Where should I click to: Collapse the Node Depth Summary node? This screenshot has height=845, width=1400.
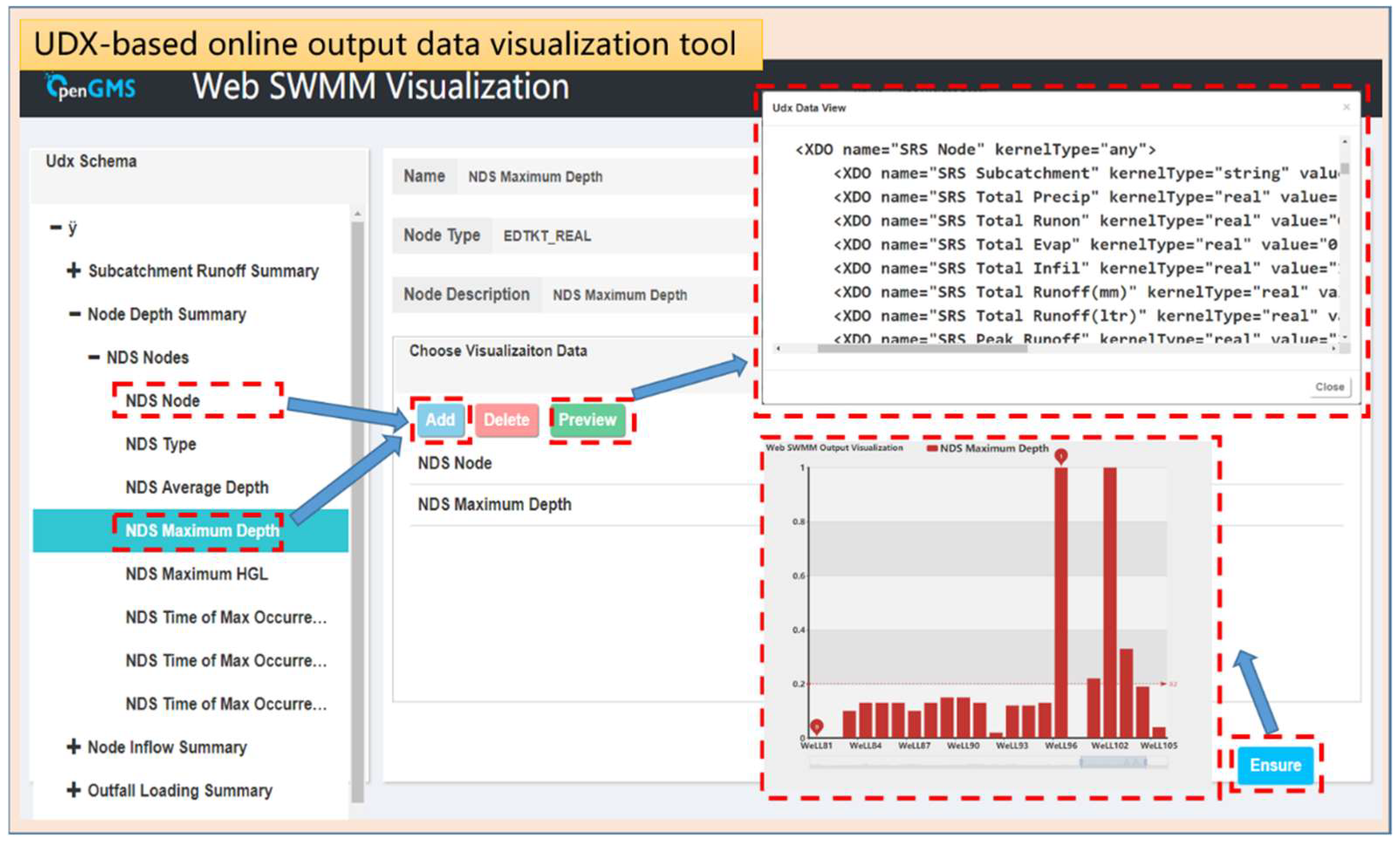(75, 314)
